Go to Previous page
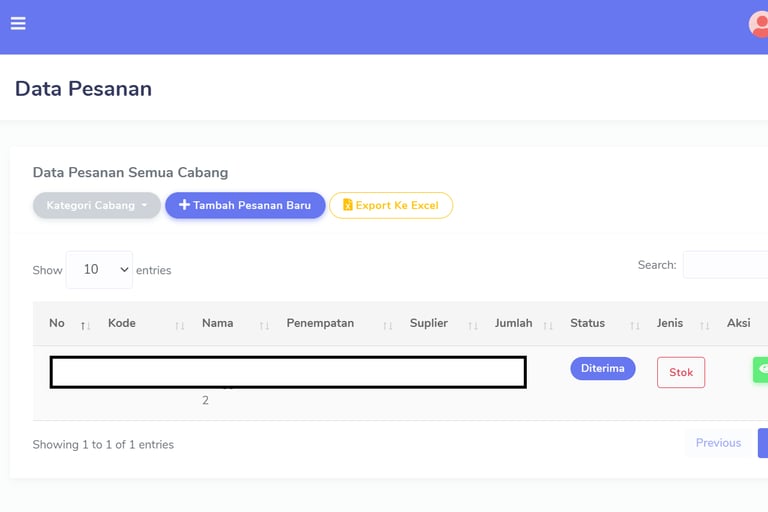Viewport: 768px width, 512px height. pos(718,443)
